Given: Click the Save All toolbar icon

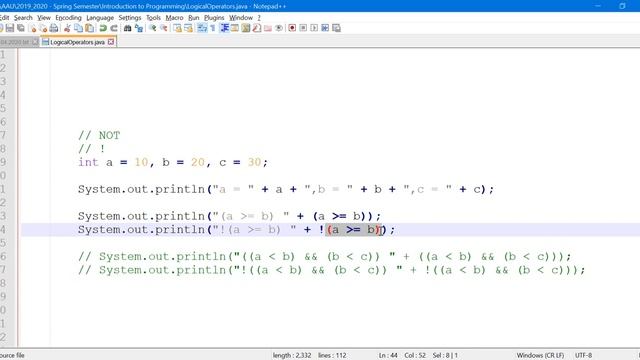Looking at the screenshot, I should (21, 28).
